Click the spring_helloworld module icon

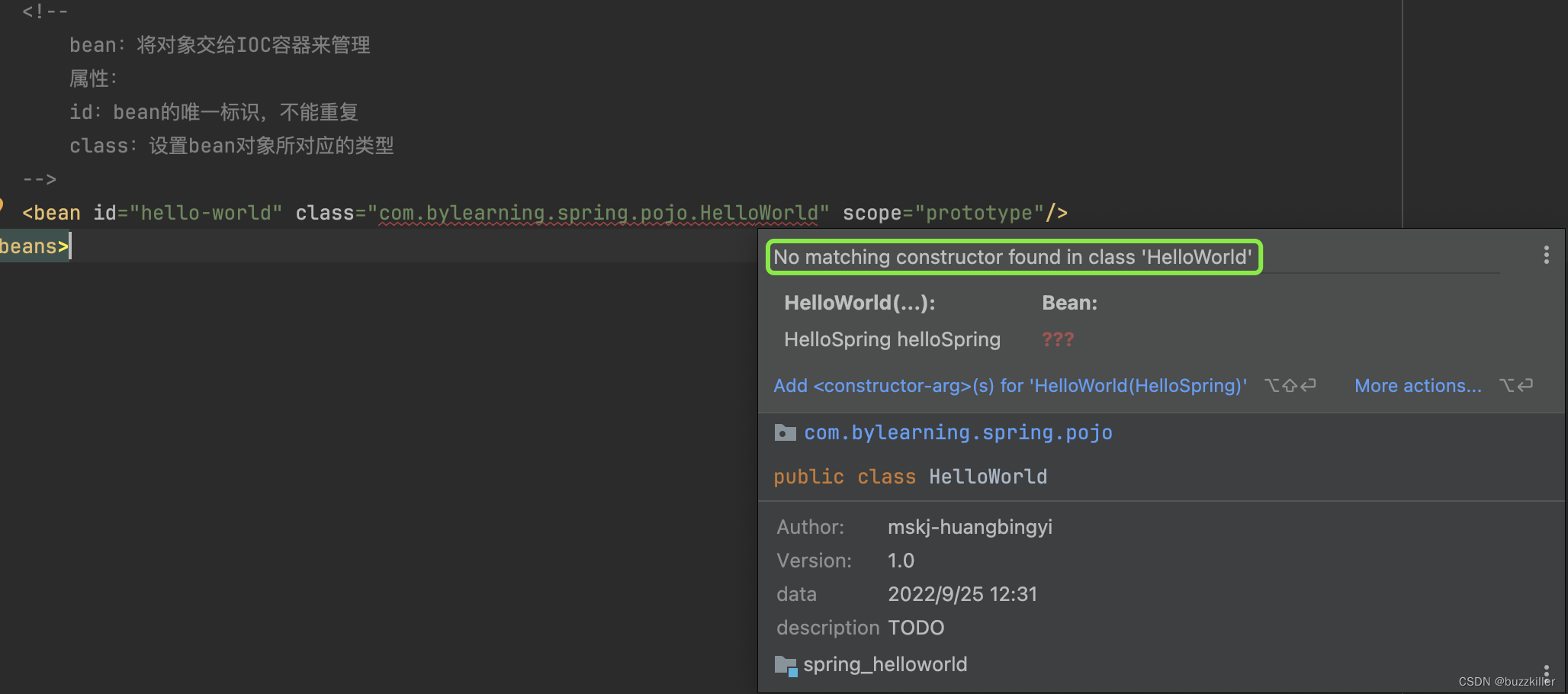click(786, 665)
